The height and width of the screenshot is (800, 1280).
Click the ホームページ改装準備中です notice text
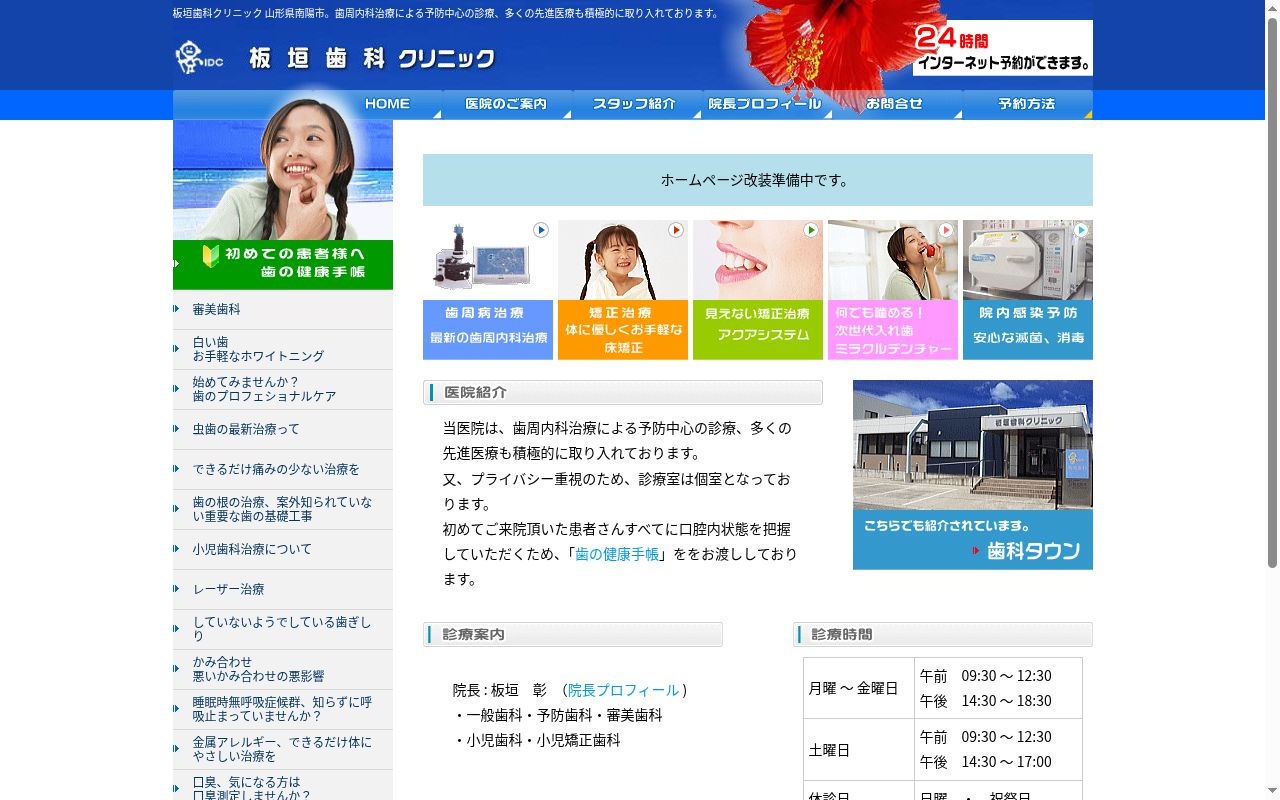[755, 180]
